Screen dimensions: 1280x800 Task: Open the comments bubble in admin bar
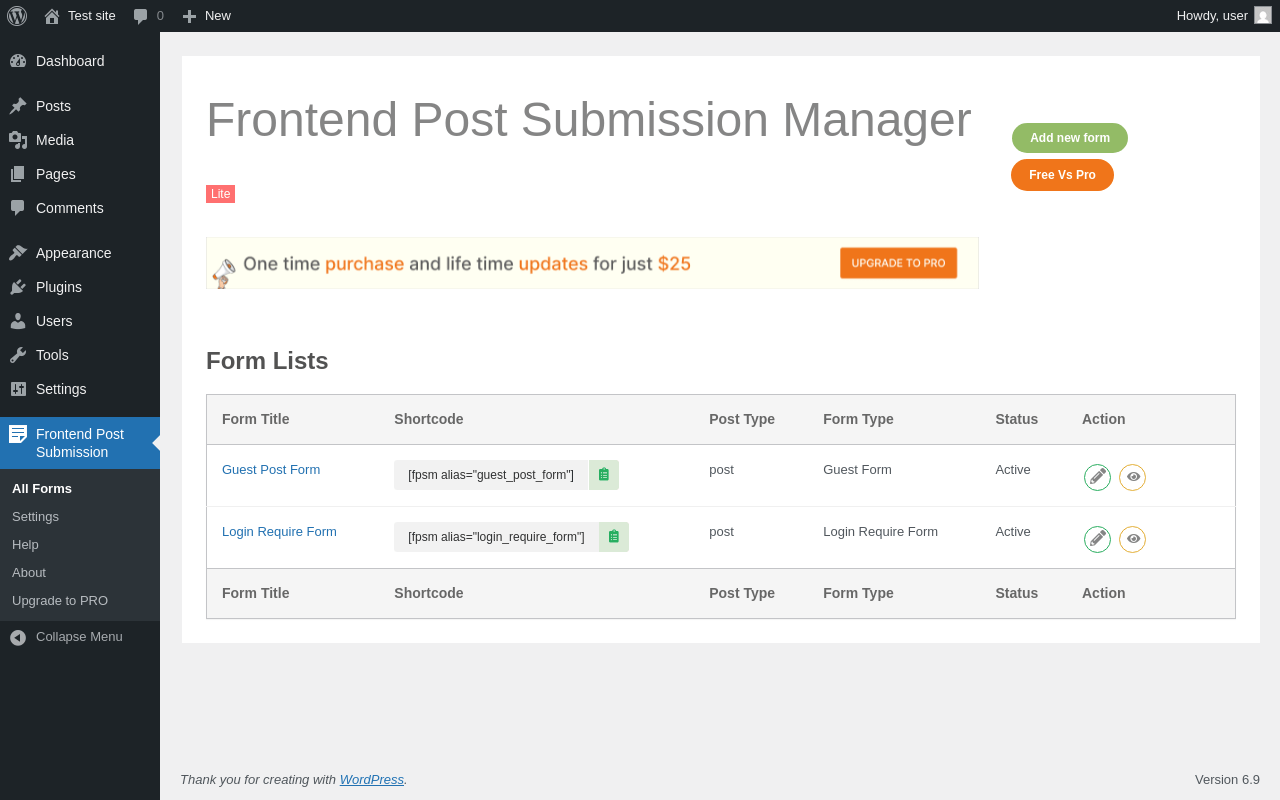click(148, 16)
